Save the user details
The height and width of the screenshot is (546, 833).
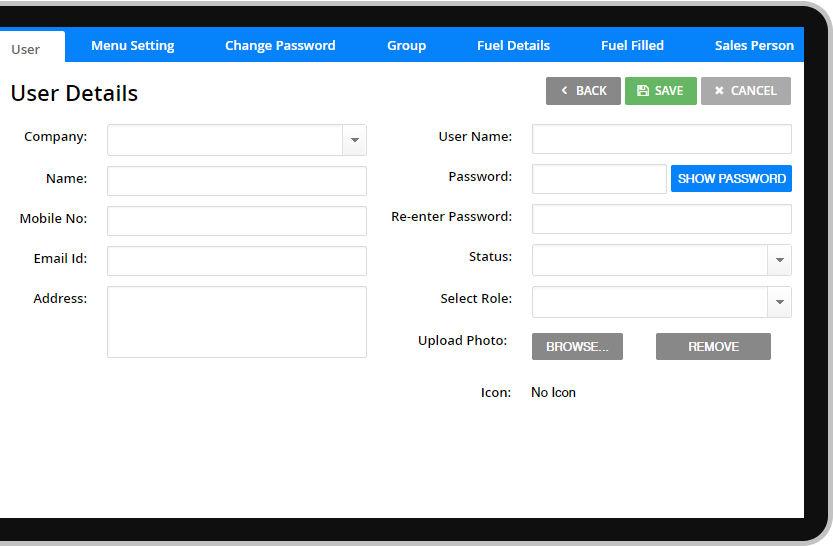point(660,91)
